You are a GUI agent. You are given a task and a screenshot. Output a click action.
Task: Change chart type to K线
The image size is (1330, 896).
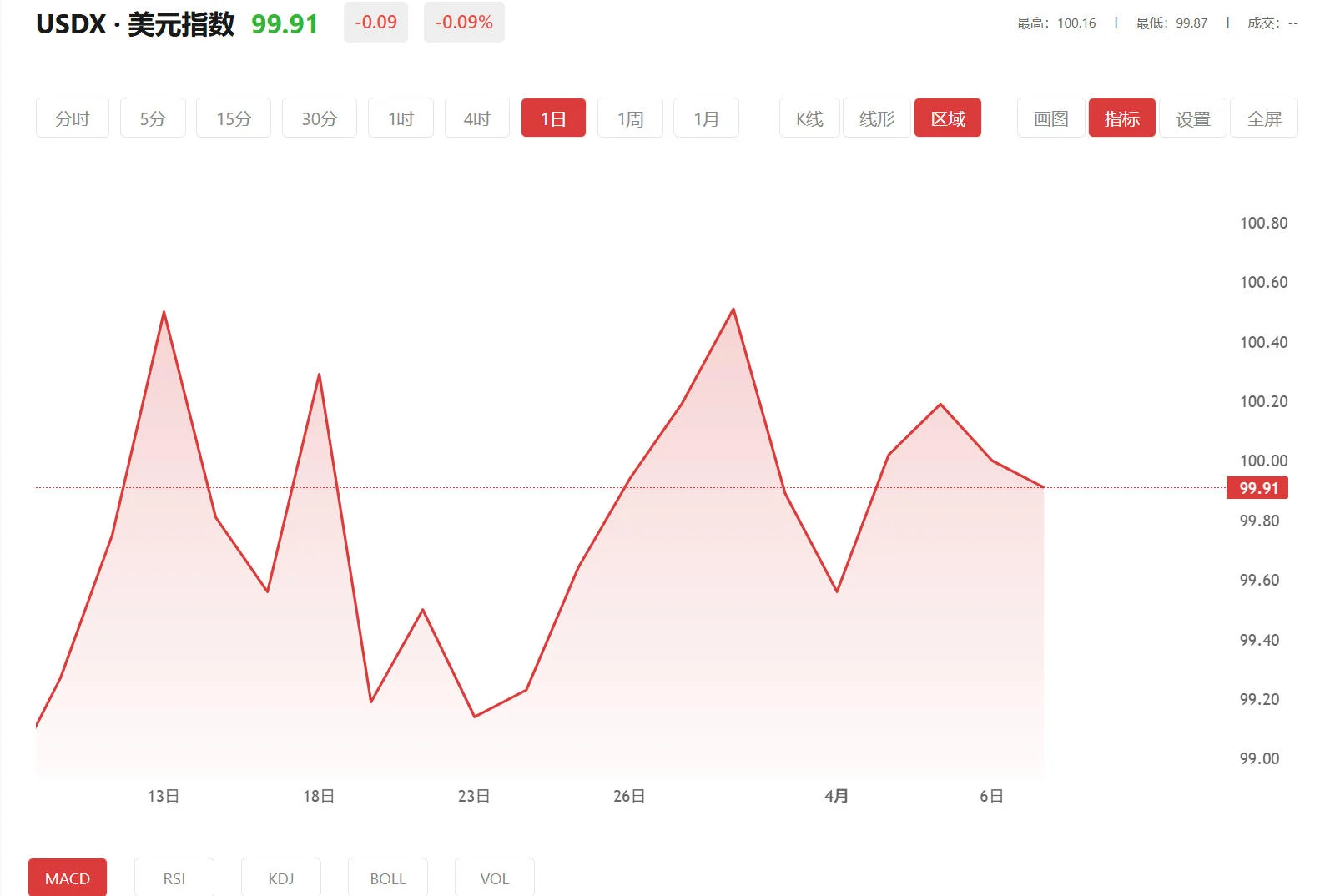point(809,118)
